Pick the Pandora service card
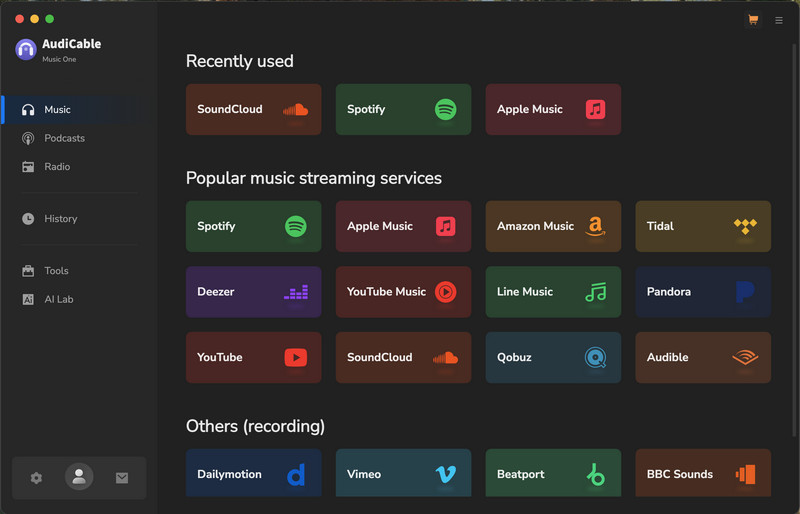This screenshot has height=514, width=800. (x=703, y=292)
